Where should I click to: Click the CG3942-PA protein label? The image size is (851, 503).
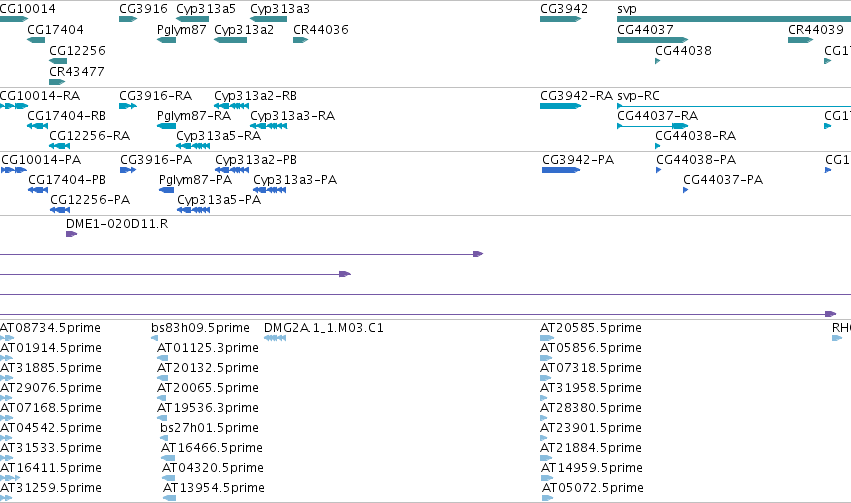578,160
